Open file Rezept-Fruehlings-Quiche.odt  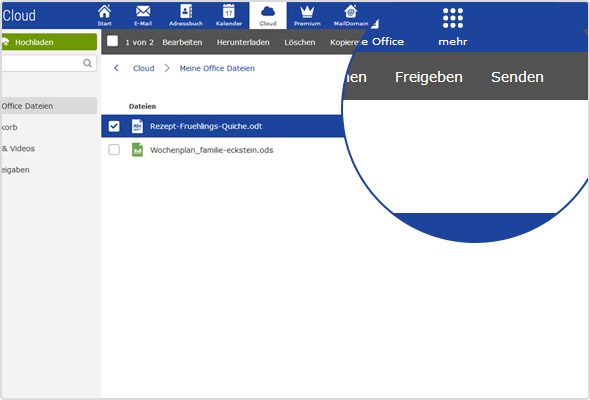click(206, 126)
